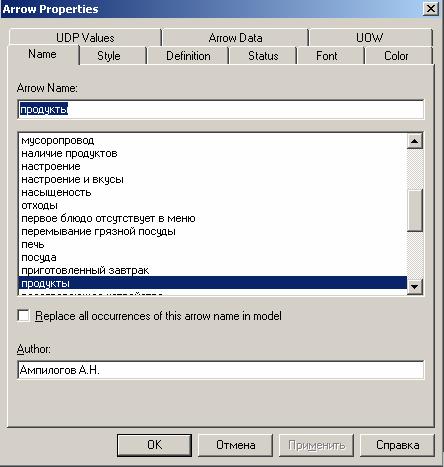Click the Author input field
This screenshot has width=444, height=467.
[x=221, y=370]
